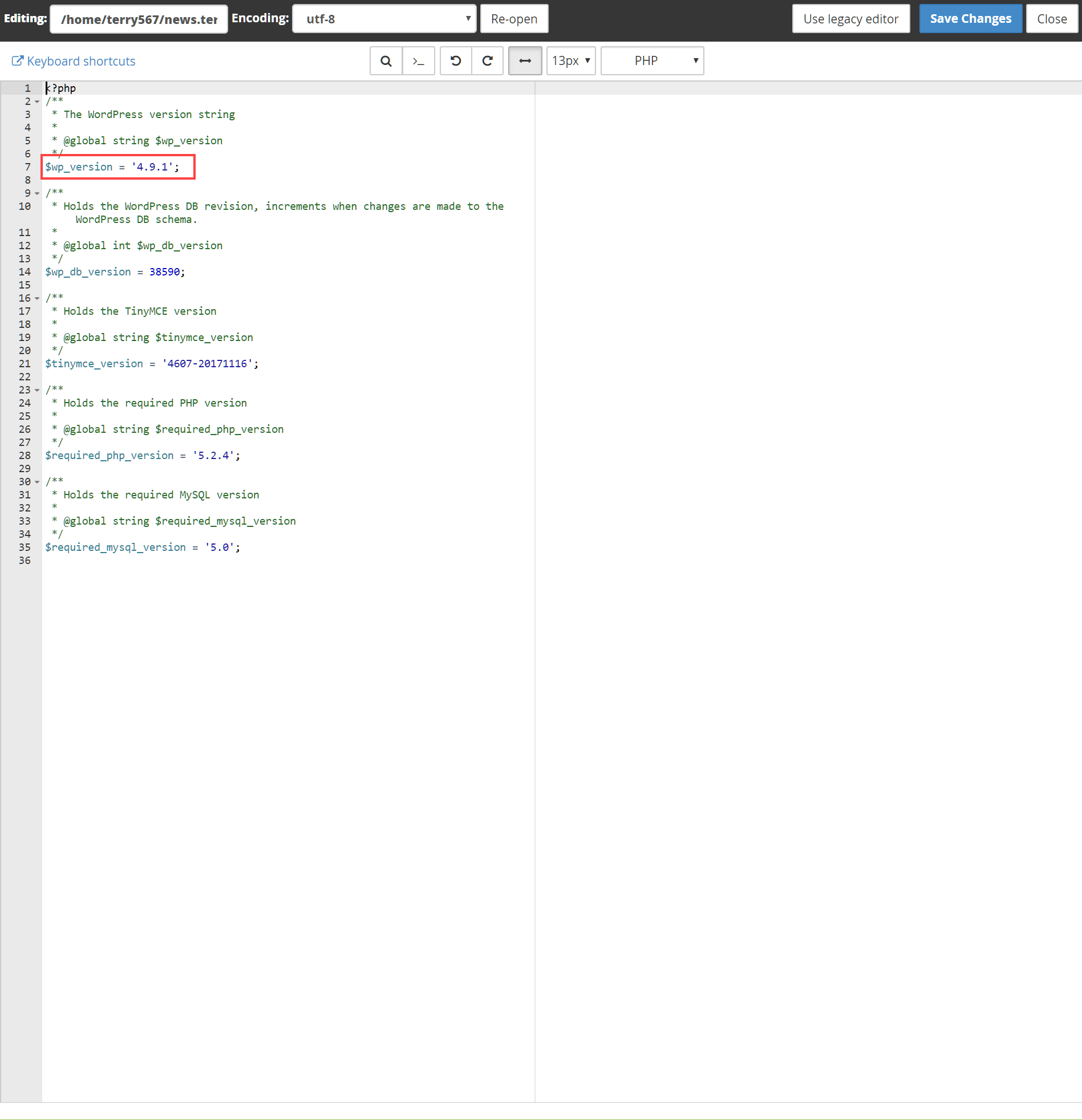Click '@global int $wp_db_version' comment line
The image size is (1082, 1120).
tap(143, 246)
